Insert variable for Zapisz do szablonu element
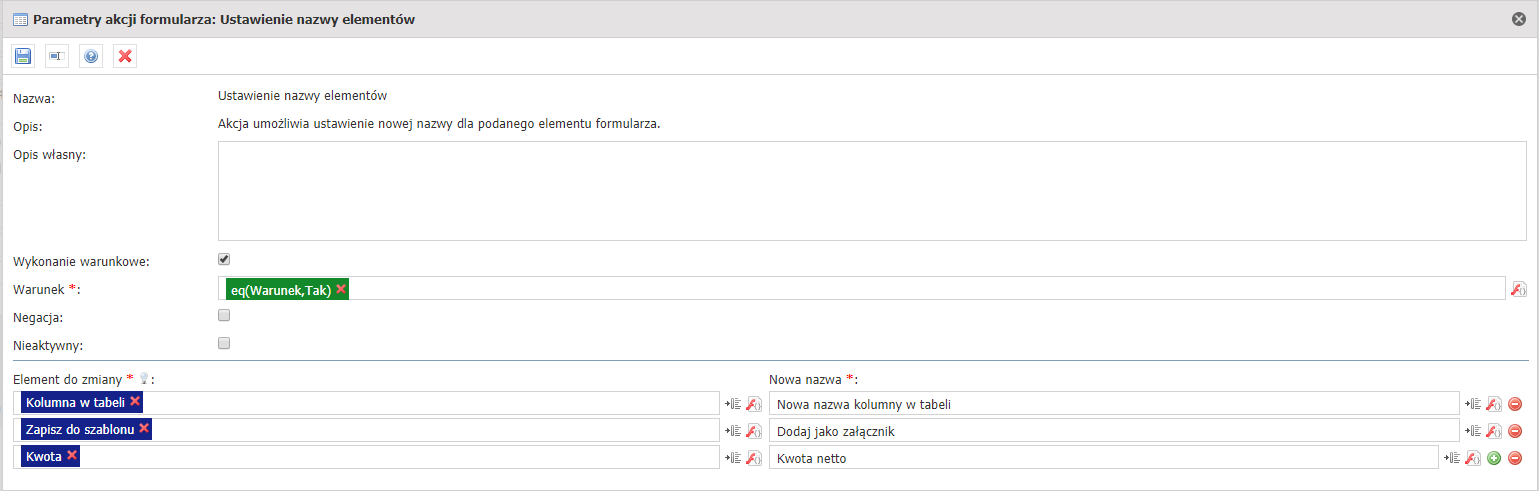The image size is (1539, 491). [x=732, y=431]
